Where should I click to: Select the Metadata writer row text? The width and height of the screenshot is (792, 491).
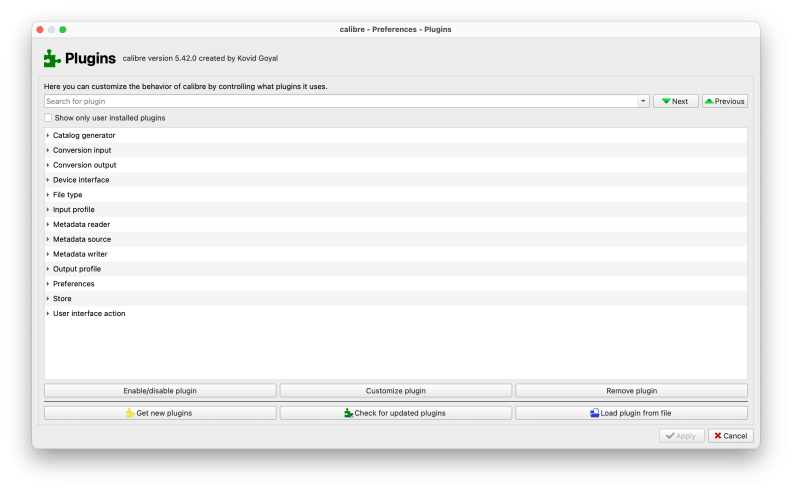(x=80, y=254)
